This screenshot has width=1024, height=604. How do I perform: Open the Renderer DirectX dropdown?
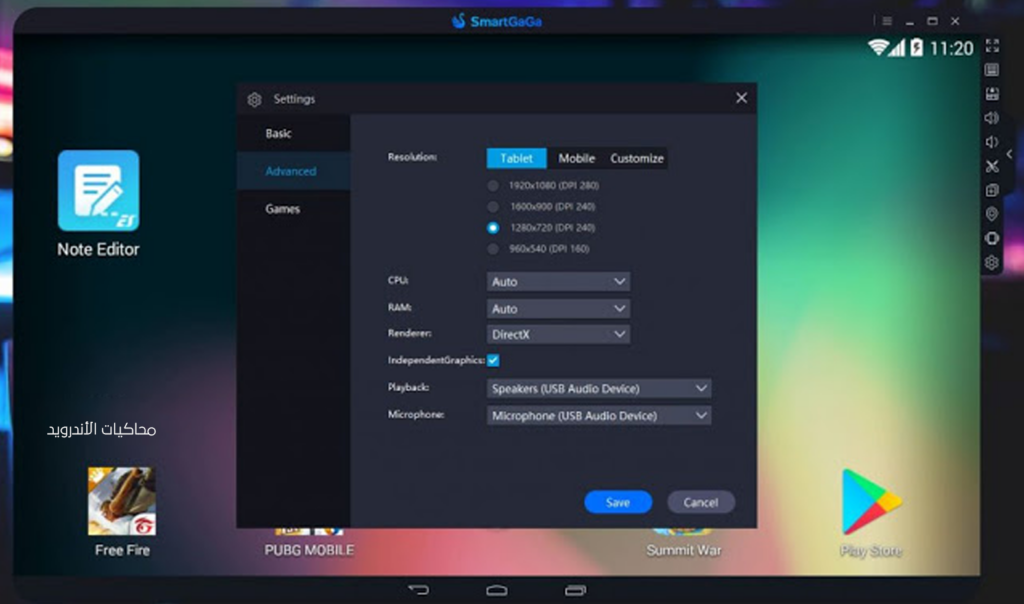(558, 334)
